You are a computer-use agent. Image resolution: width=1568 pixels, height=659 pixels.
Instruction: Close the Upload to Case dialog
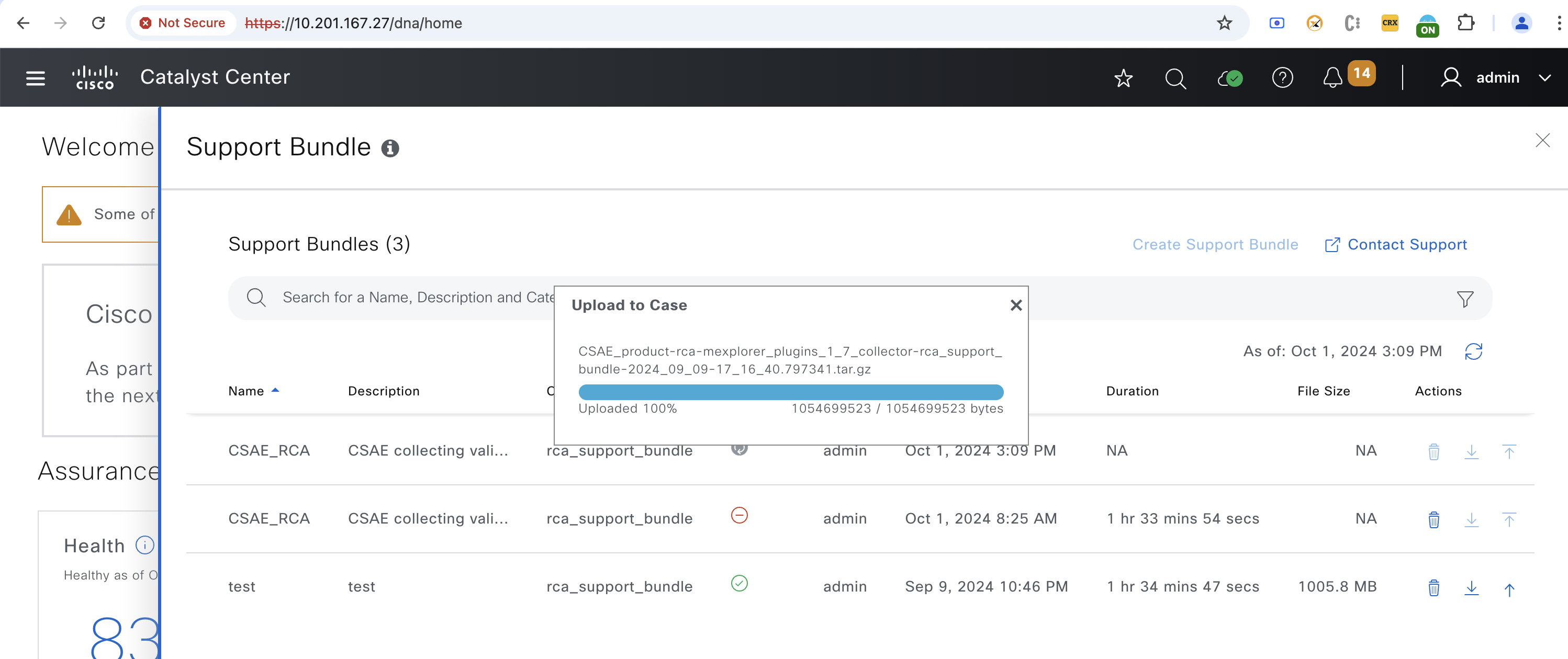(1015, 305)
